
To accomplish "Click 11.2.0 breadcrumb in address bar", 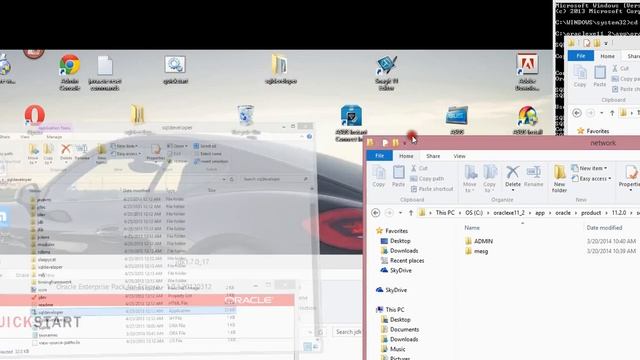I will (x=619, y=213).
